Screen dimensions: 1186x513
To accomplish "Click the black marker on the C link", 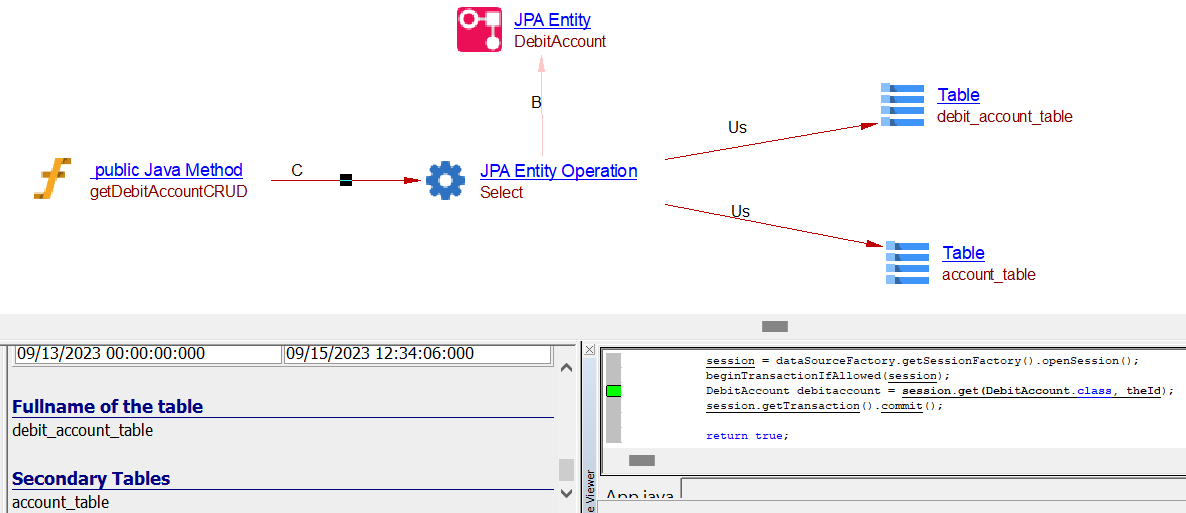I will pos(346,180).
